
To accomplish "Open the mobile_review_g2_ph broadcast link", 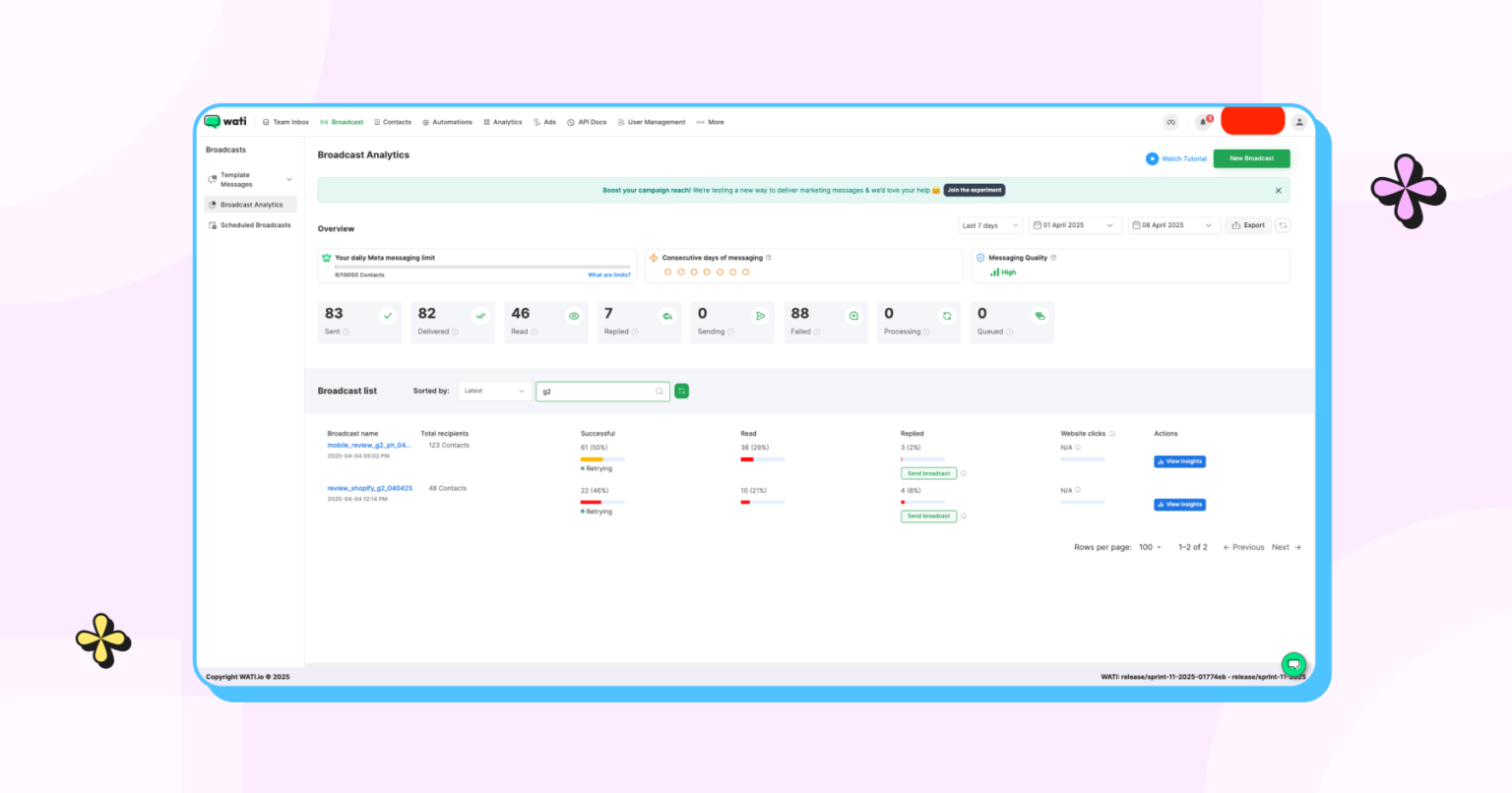I will tap(368, 446).
